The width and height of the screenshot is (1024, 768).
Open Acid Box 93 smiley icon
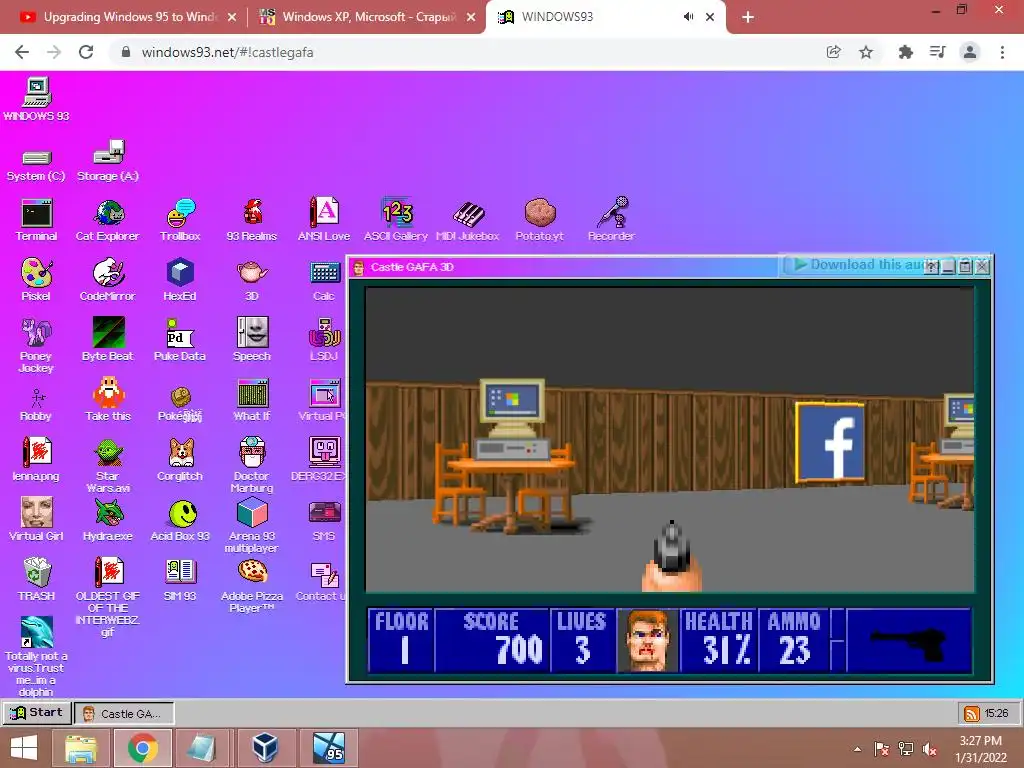180,519
